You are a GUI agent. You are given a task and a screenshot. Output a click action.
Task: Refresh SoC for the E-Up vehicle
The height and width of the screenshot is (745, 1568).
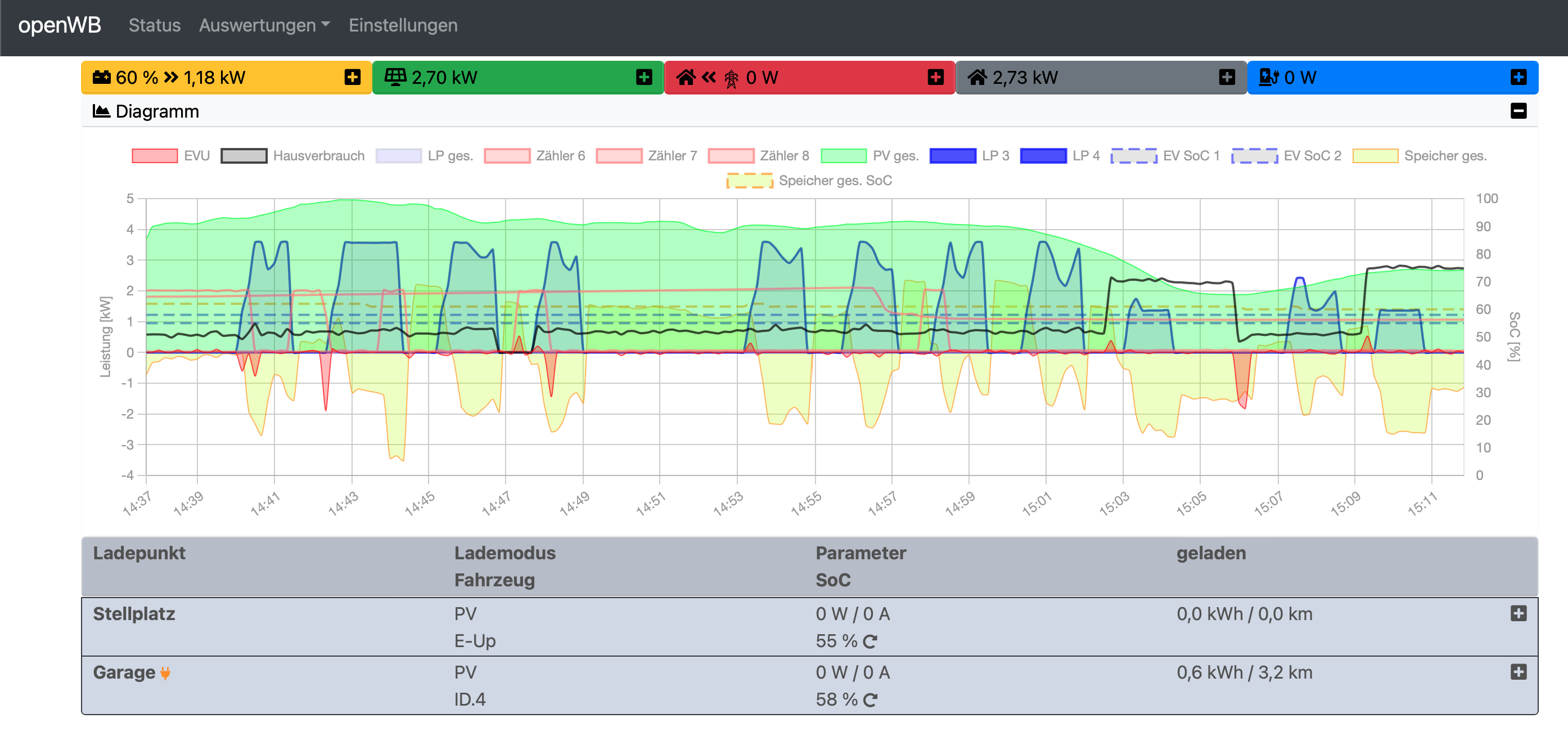871,641
